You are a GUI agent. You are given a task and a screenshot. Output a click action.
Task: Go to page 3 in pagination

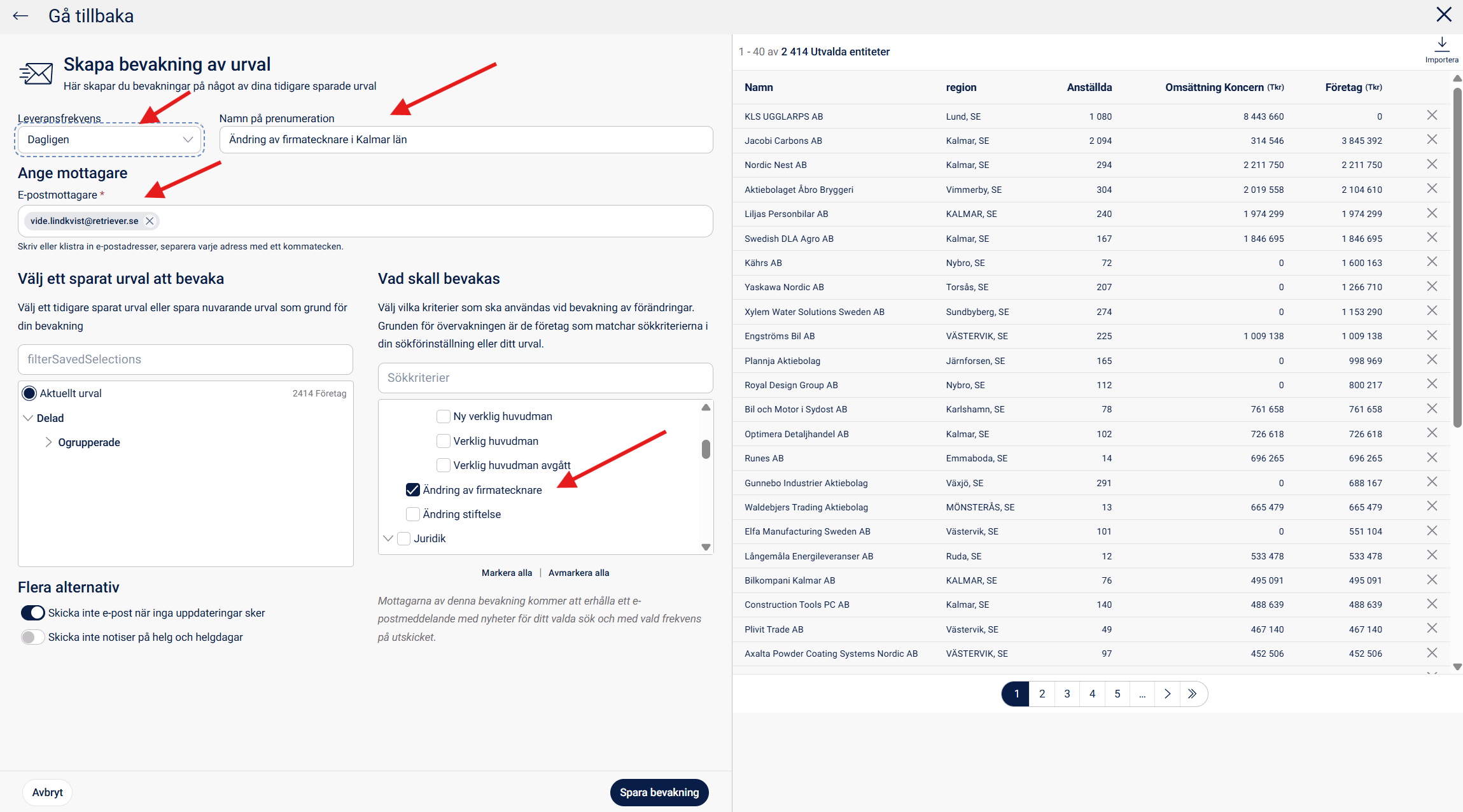pos(1067,694)
